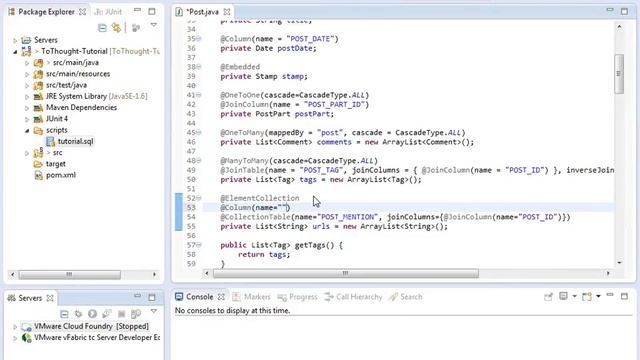Screen dimensions: 640x360
Task: Switch to the JUnit tab
Action: tap(108, 12)
